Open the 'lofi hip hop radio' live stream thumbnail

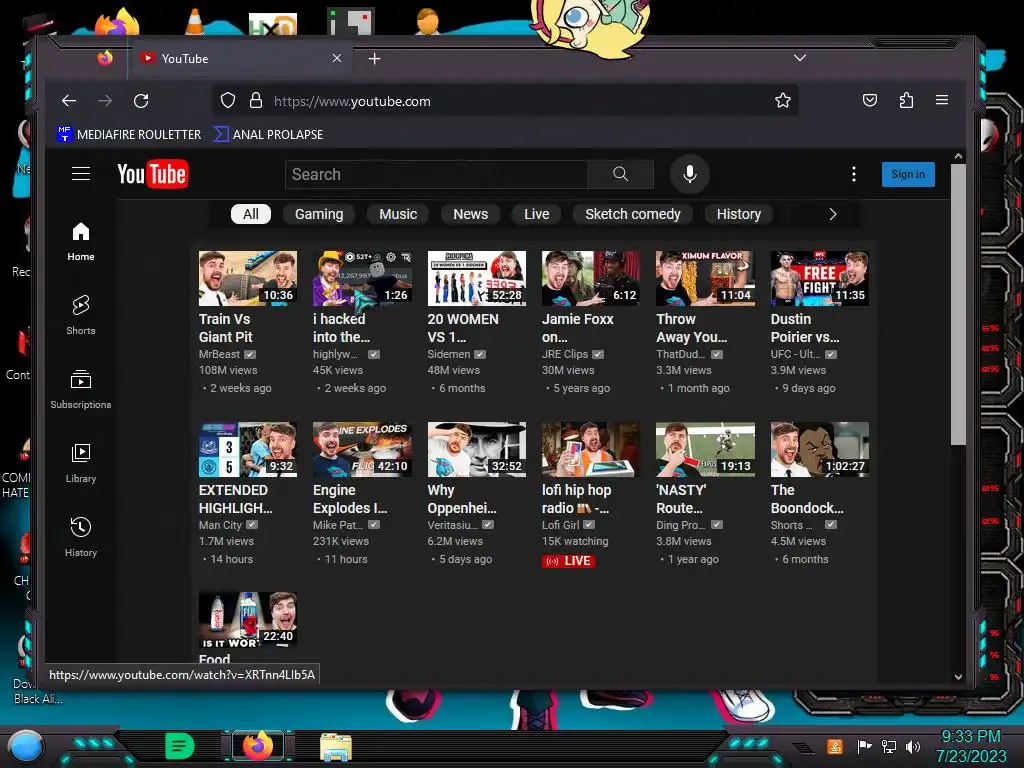591,449
